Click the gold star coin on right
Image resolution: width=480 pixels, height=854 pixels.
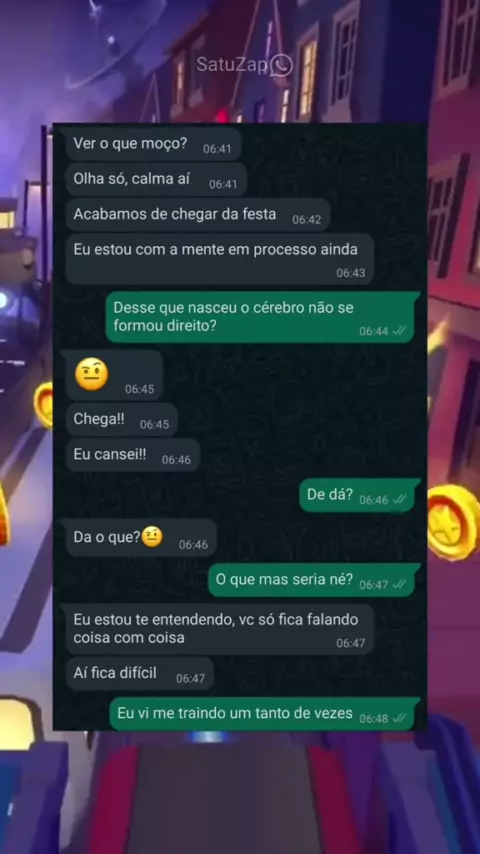(x=453, y=522)
